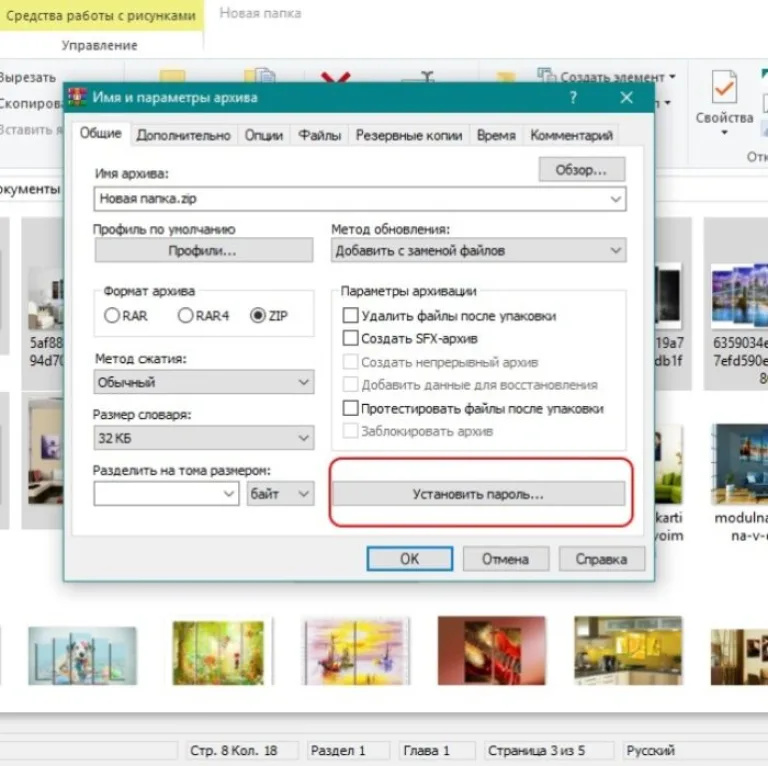The height and width of the screenshot is (766, 768).
Task: Switch to the Общие tab
Action: coord(100,133)
